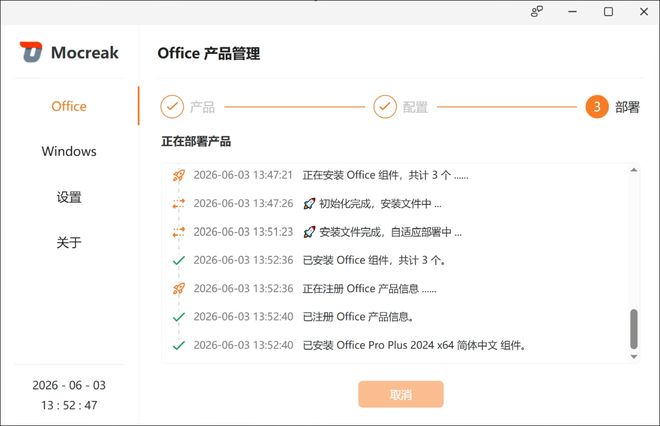Click rocket emoji before 安装文件完成
The width and height of the screenshot is (660, 426).
(309, 232)
